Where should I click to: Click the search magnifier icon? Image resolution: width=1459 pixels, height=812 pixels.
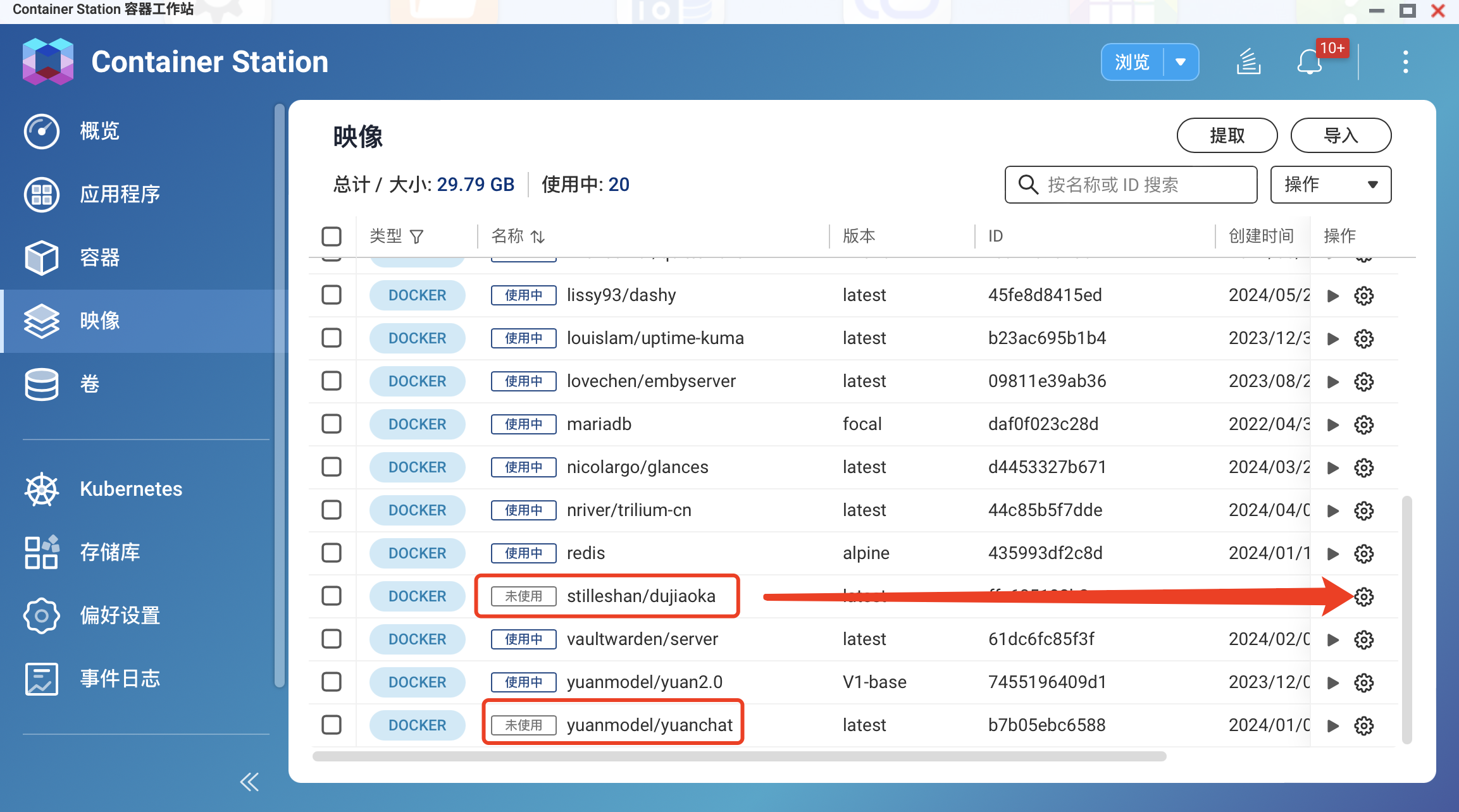[x=1028, y=185]
